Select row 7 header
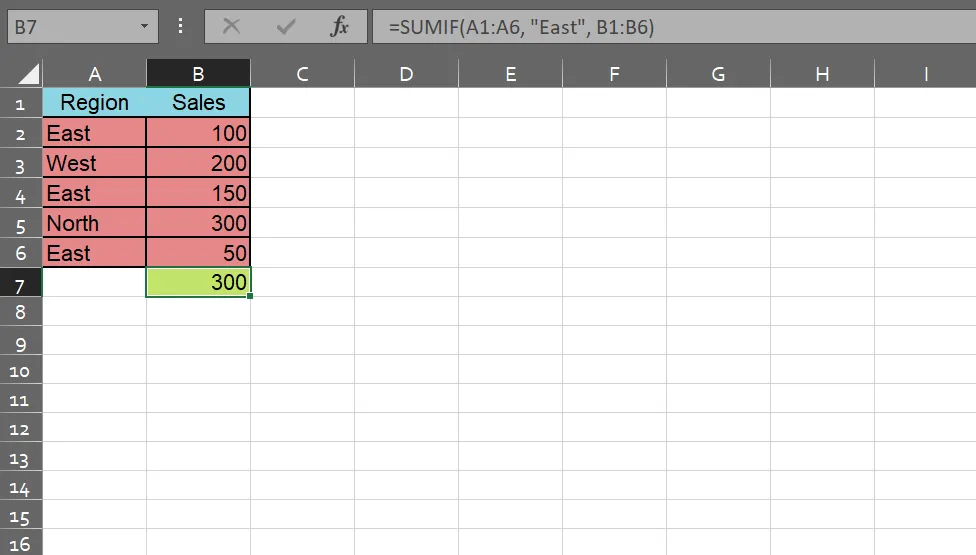Viewport: 976px width, 555px height. pos(21,282)
